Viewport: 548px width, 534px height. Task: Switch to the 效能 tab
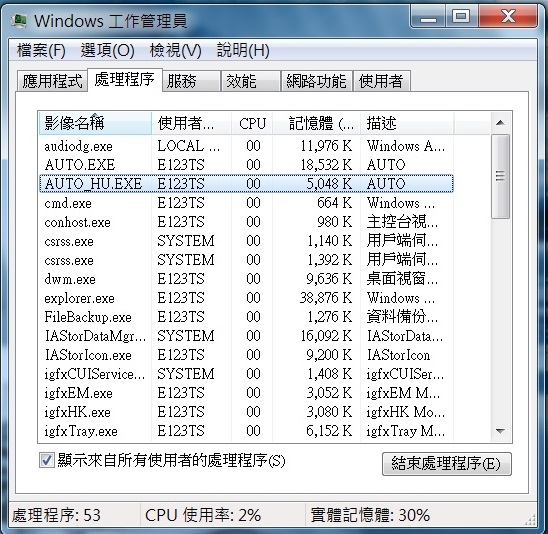coord(251,81)
